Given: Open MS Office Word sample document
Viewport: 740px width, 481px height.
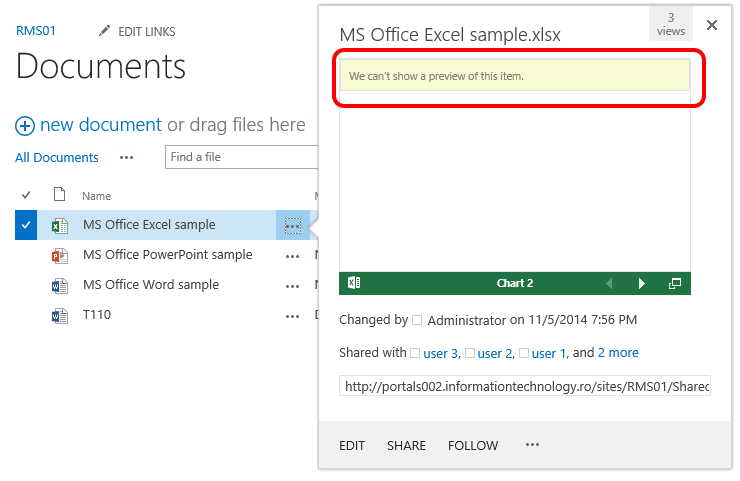Looking at the screenshot, I should click(151, 285).
